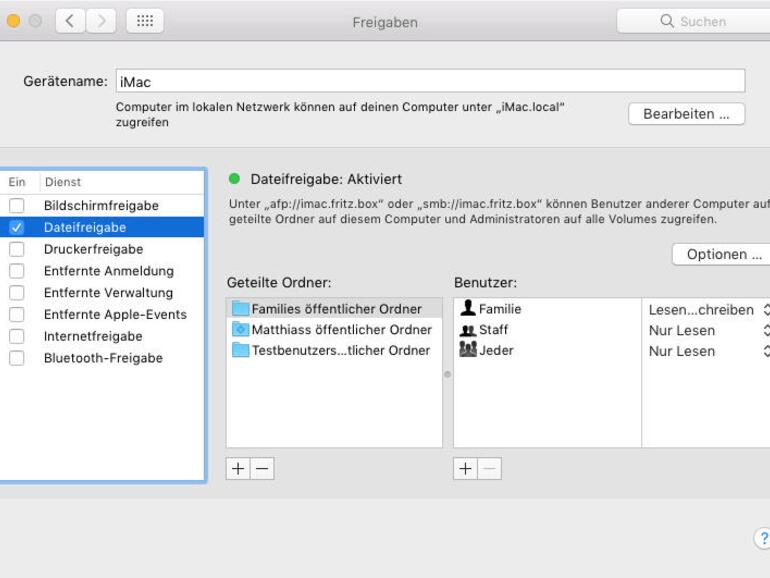Open the Nur Lesen dropdown for Jeder
The image size is (770, 578).
[x=708, y=351]
